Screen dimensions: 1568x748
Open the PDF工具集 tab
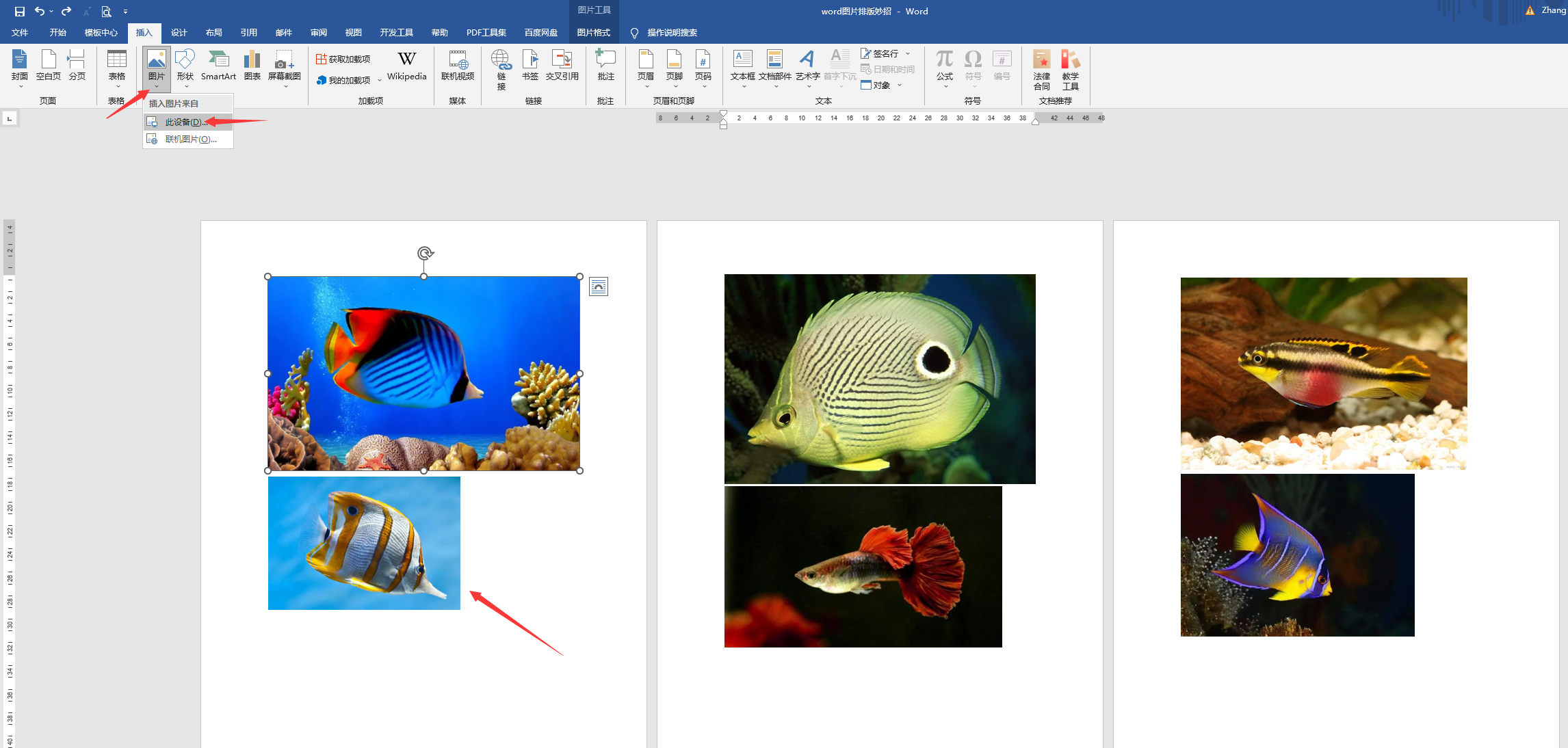tap(486, 33)
